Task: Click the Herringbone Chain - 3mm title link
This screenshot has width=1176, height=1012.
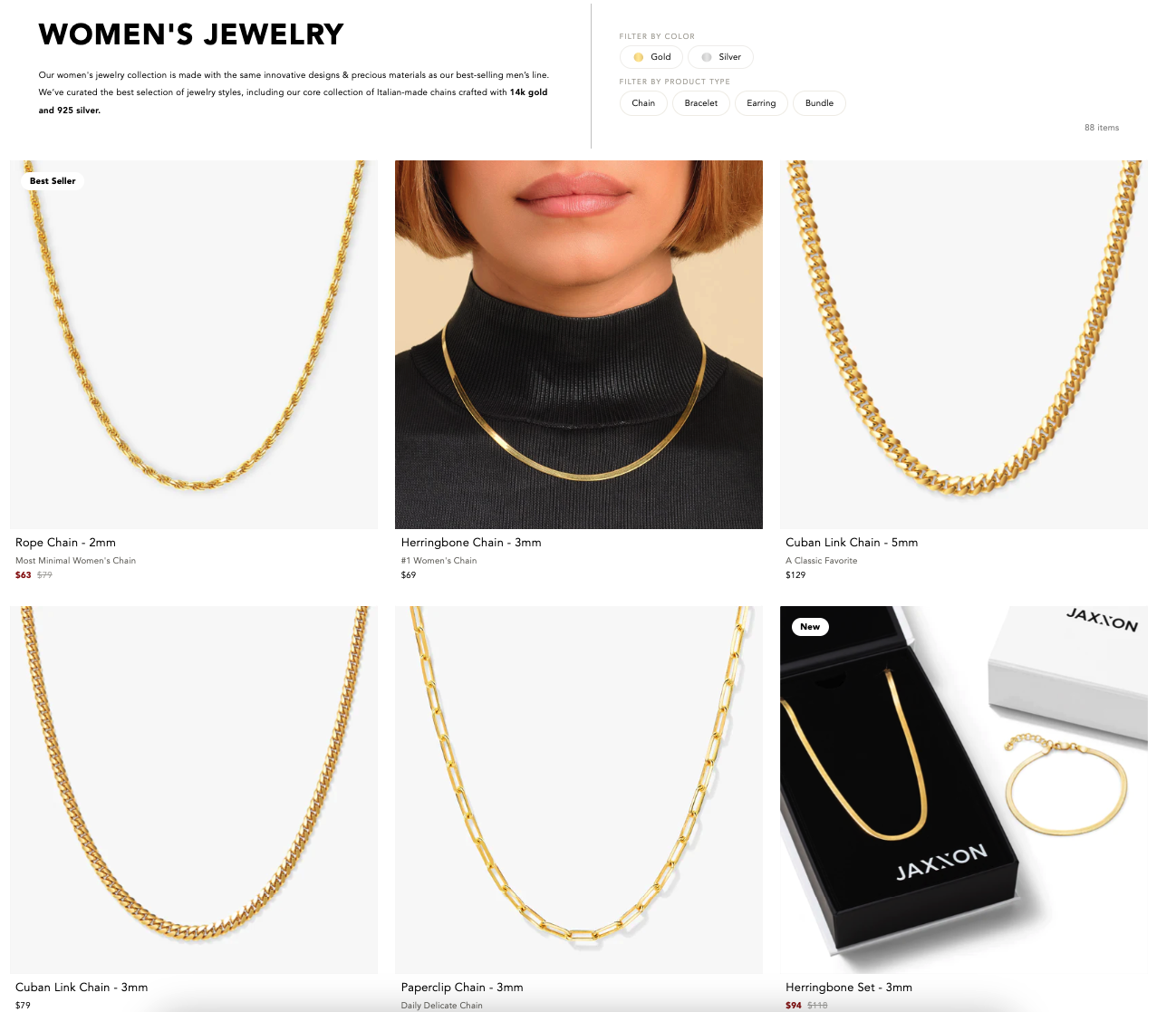Action: (471, 543)
